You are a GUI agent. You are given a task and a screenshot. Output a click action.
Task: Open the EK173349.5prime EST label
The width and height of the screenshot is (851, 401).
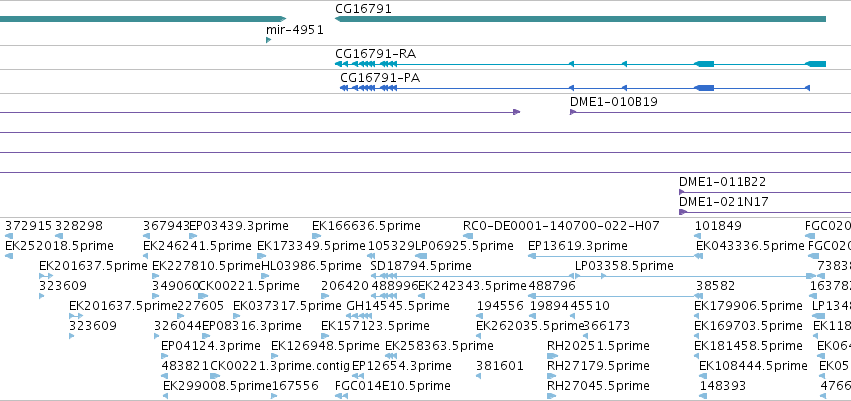312,246
